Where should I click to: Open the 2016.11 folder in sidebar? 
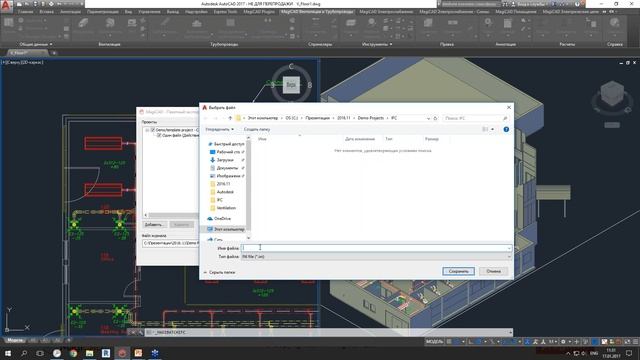pyautogui.click(x=220, y=184)
